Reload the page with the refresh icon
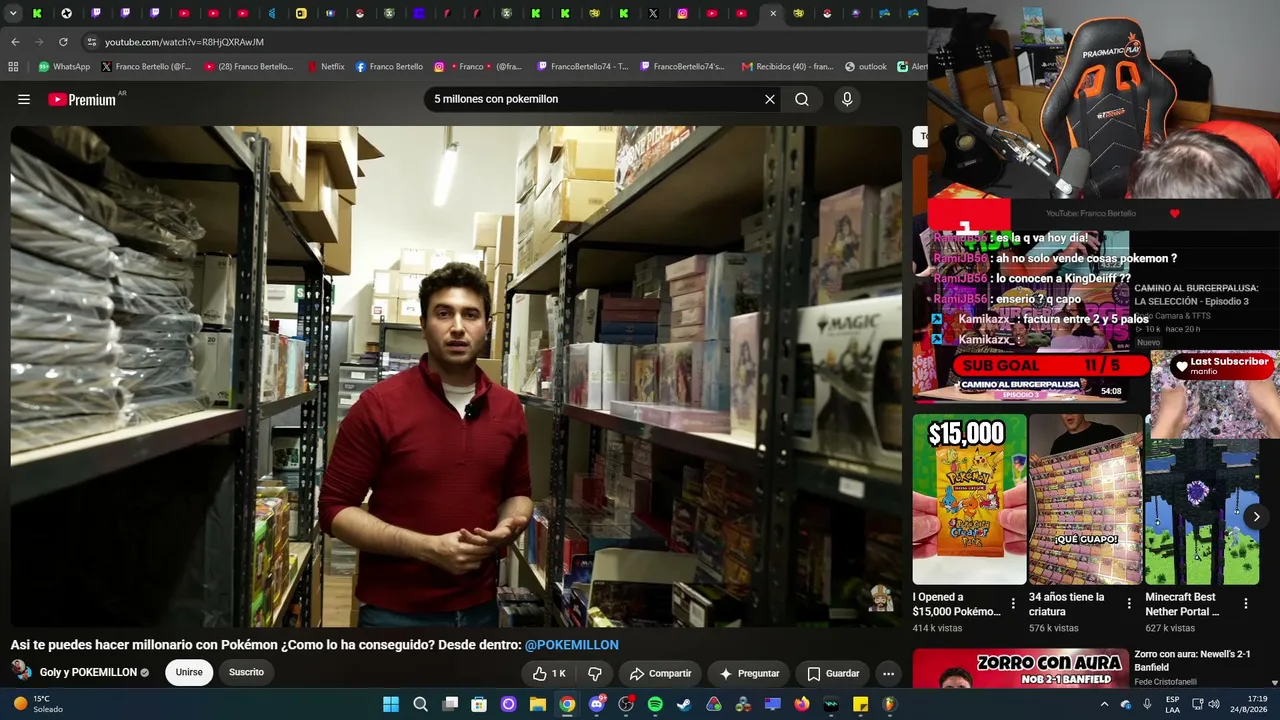 click(x=63, y=42)
